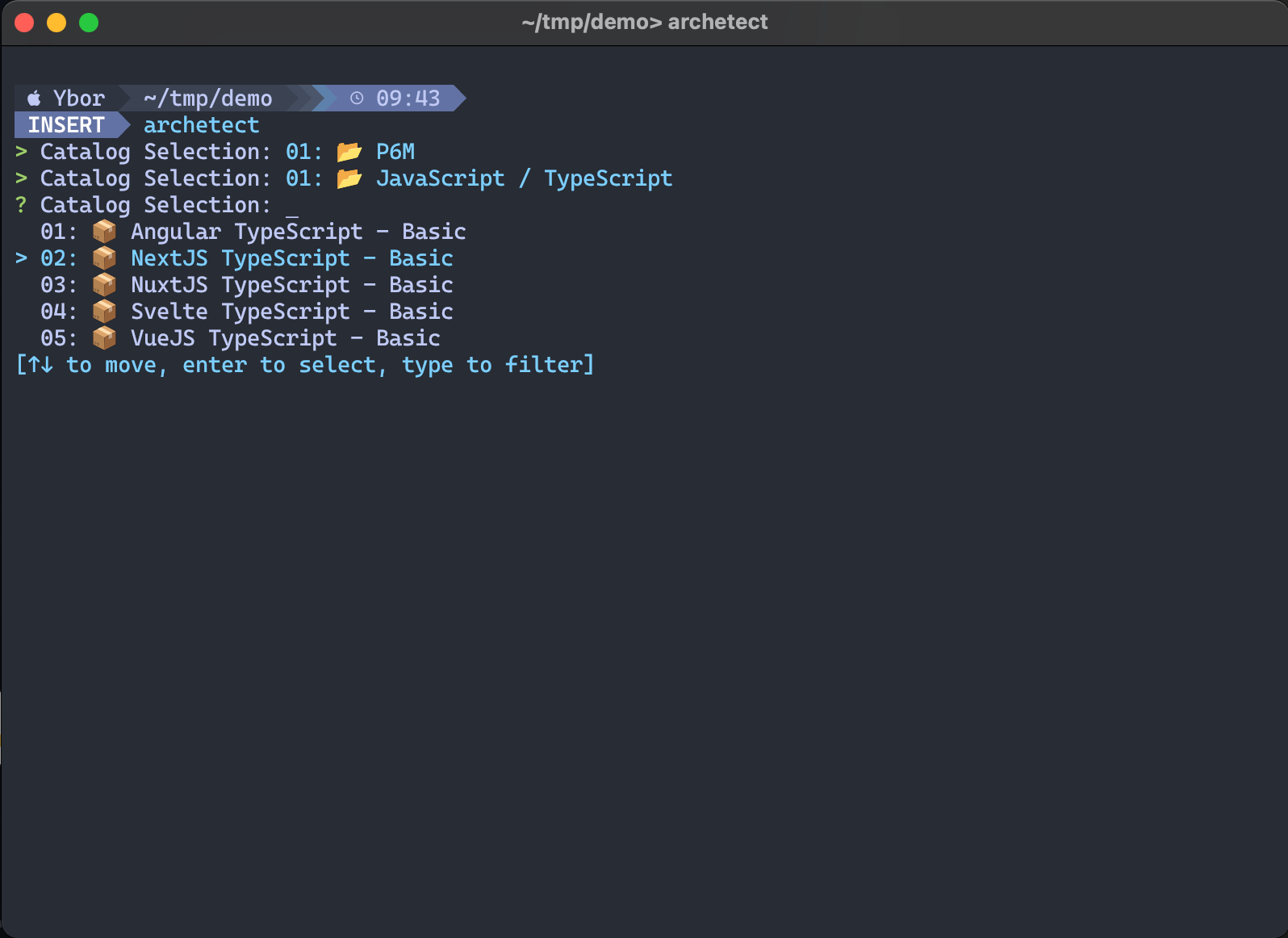
Task: Click the P6M catalog selection text
Action: pos(395,152)
